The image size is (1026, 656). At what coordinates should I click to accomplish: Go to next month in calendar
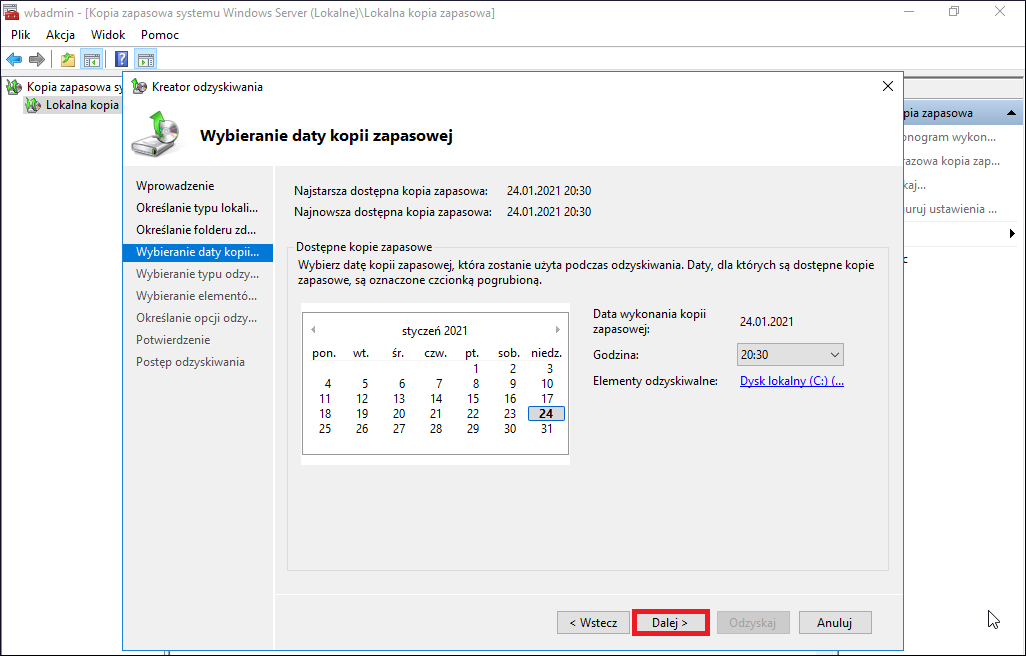click(557, 330)
